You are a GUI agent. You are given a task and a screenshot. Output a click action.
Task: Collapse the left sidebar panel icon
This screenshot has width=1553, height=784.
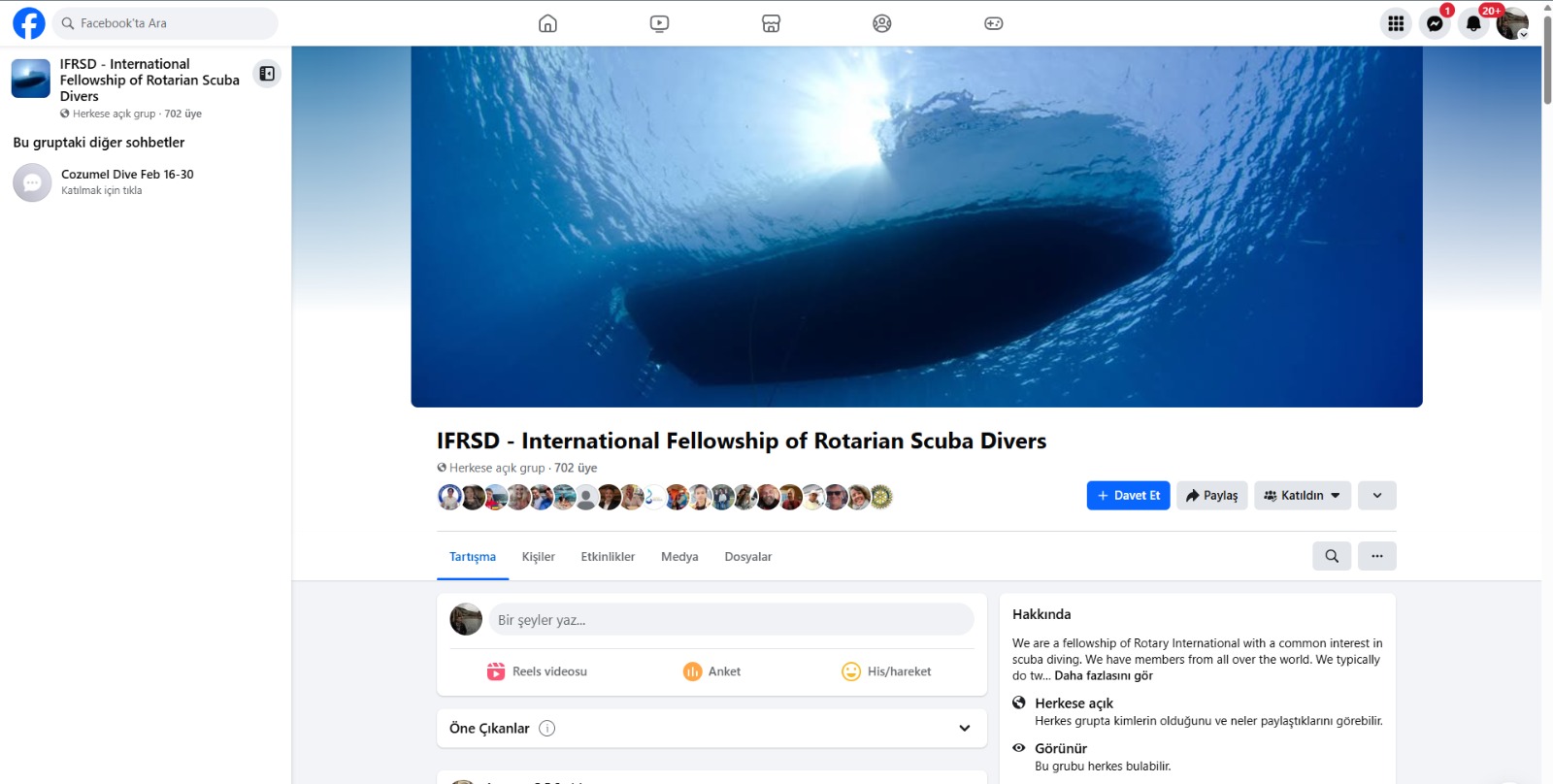coord(267,74)
